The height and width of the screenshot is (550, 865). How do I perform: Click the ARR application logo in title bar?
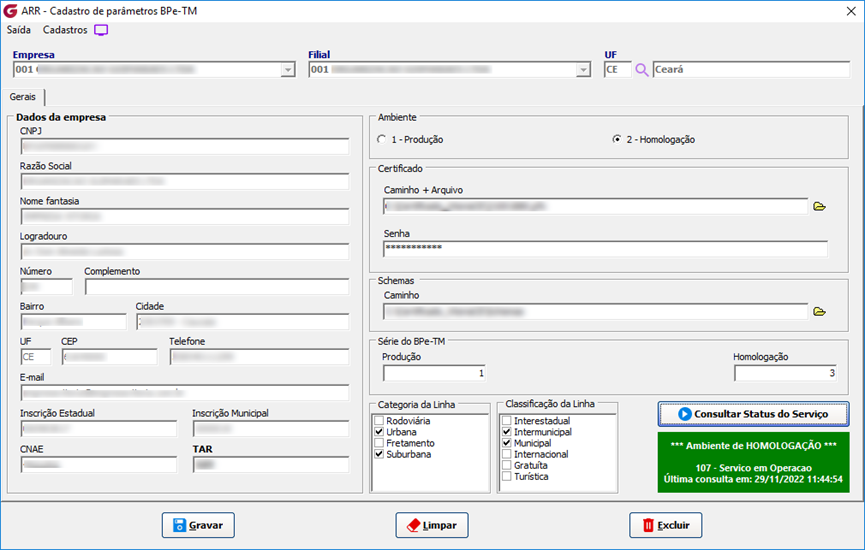tap(10, 10)
